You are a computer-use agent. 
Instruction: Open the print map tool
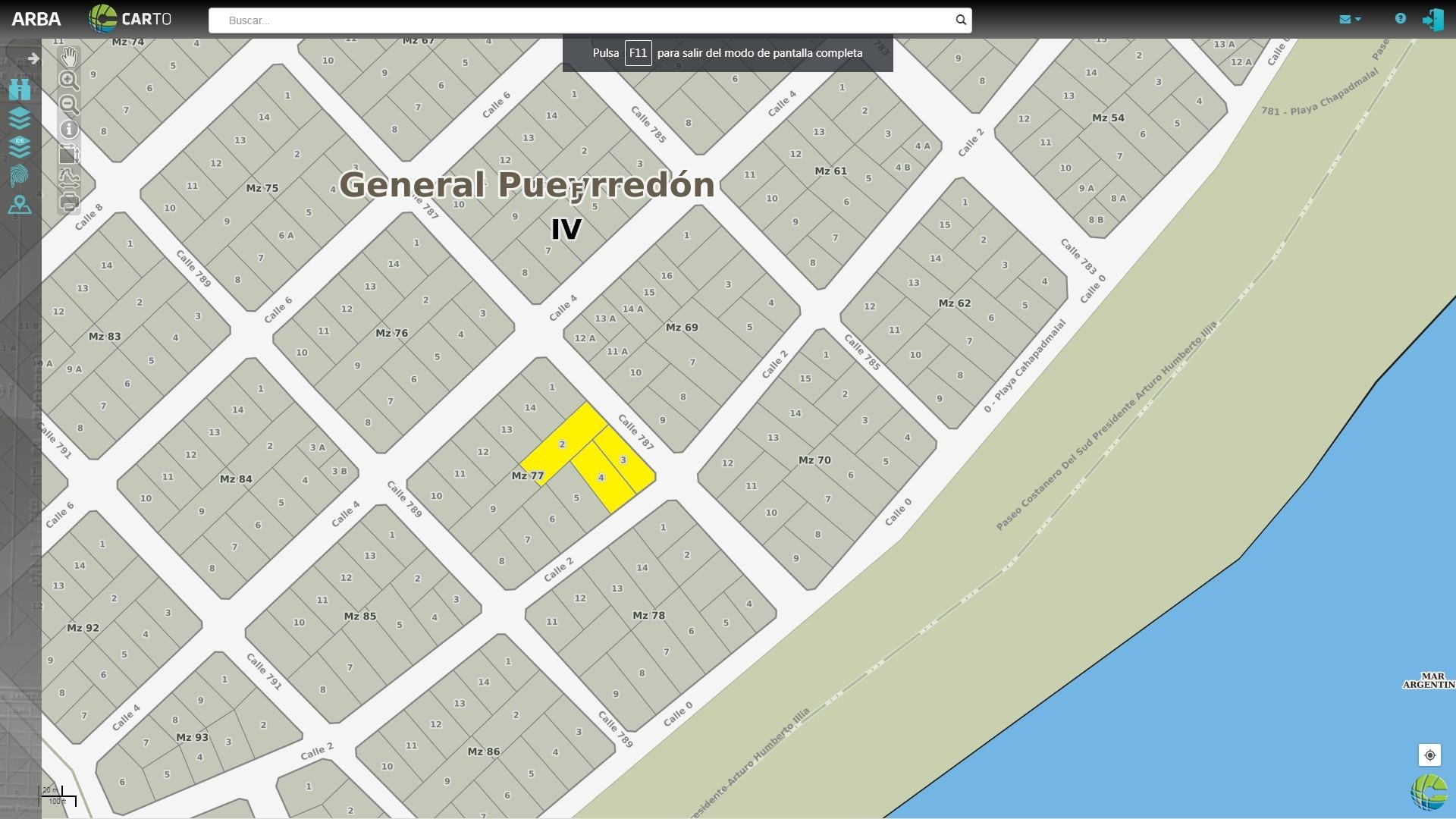pyautogui.click(x=69, y=202)
